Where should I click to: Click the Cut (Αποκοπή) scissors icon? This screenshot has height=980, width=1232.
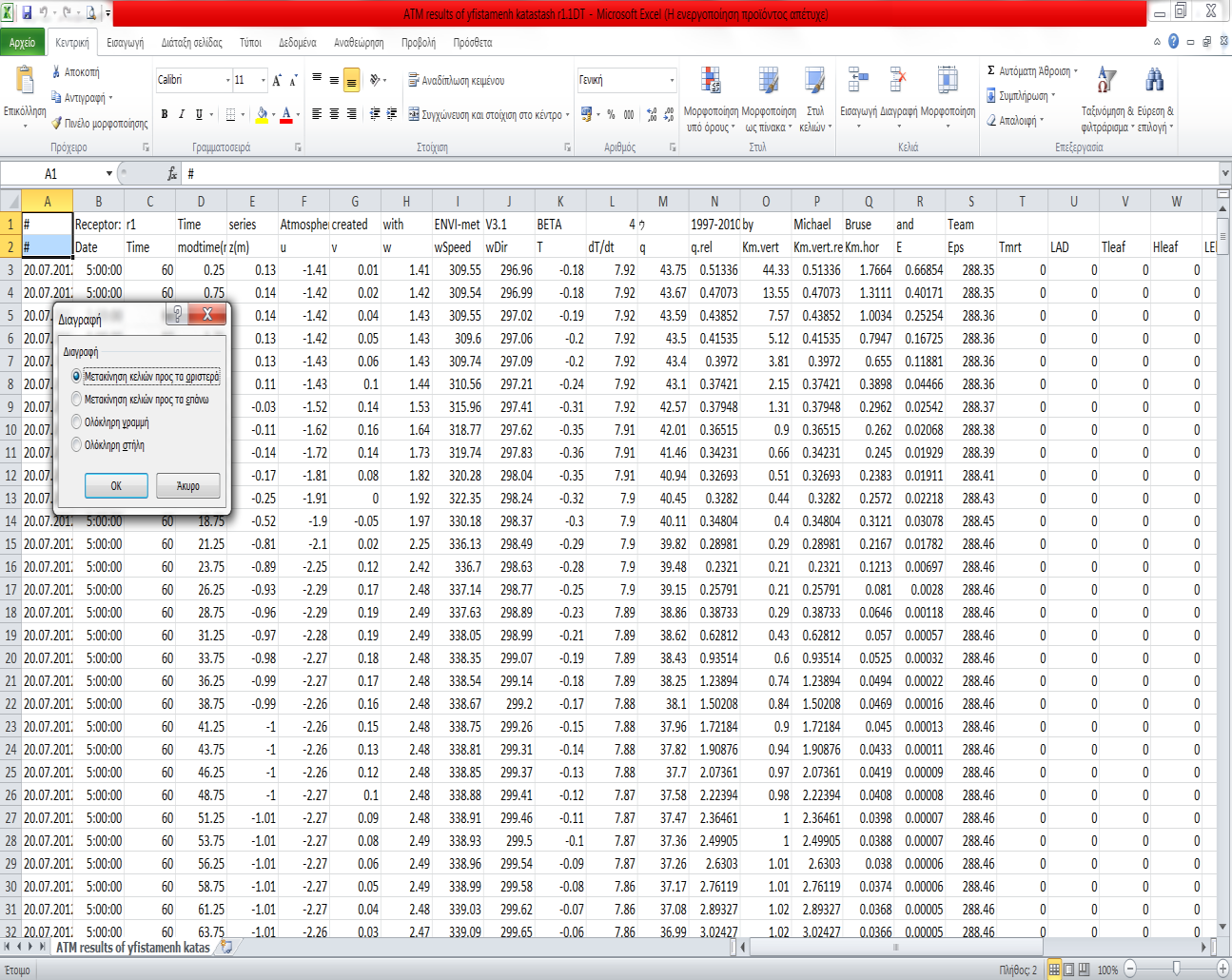point(56,72)
